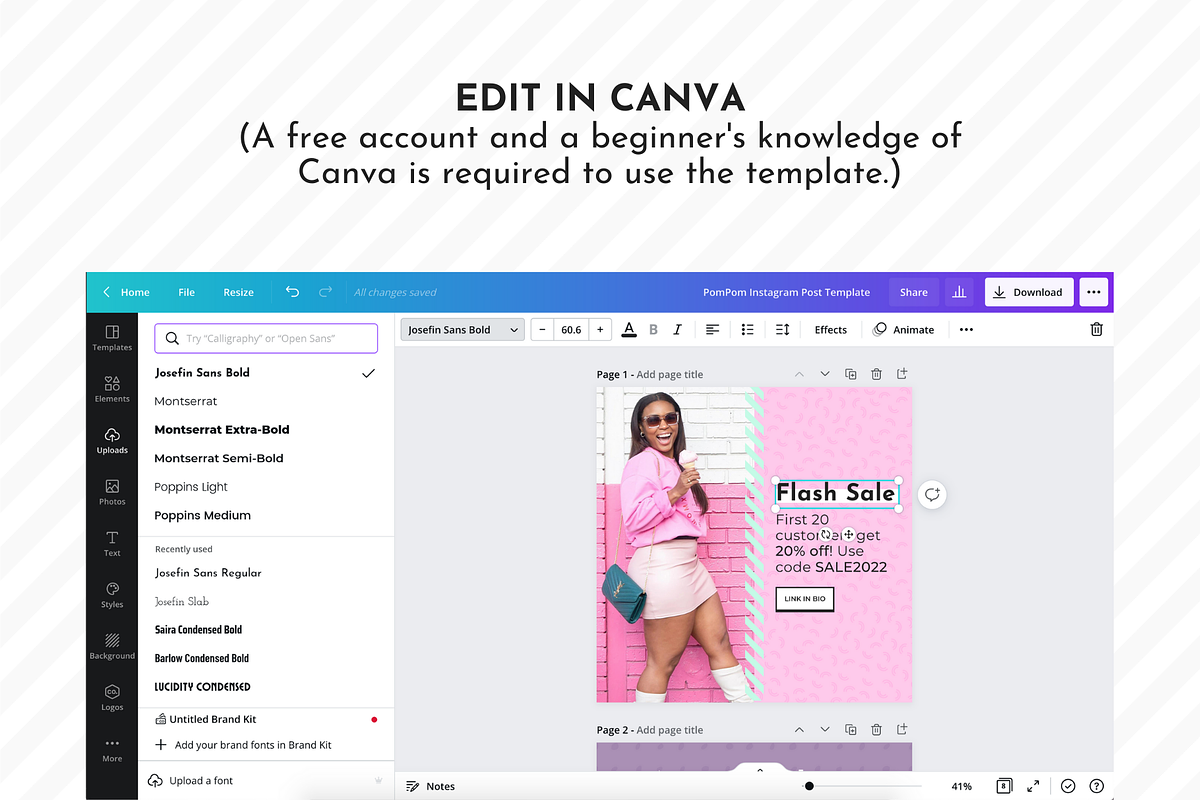Open the grid view page count button
Viewport: 1200px width, 800px height.
[x=1004, y=786]
